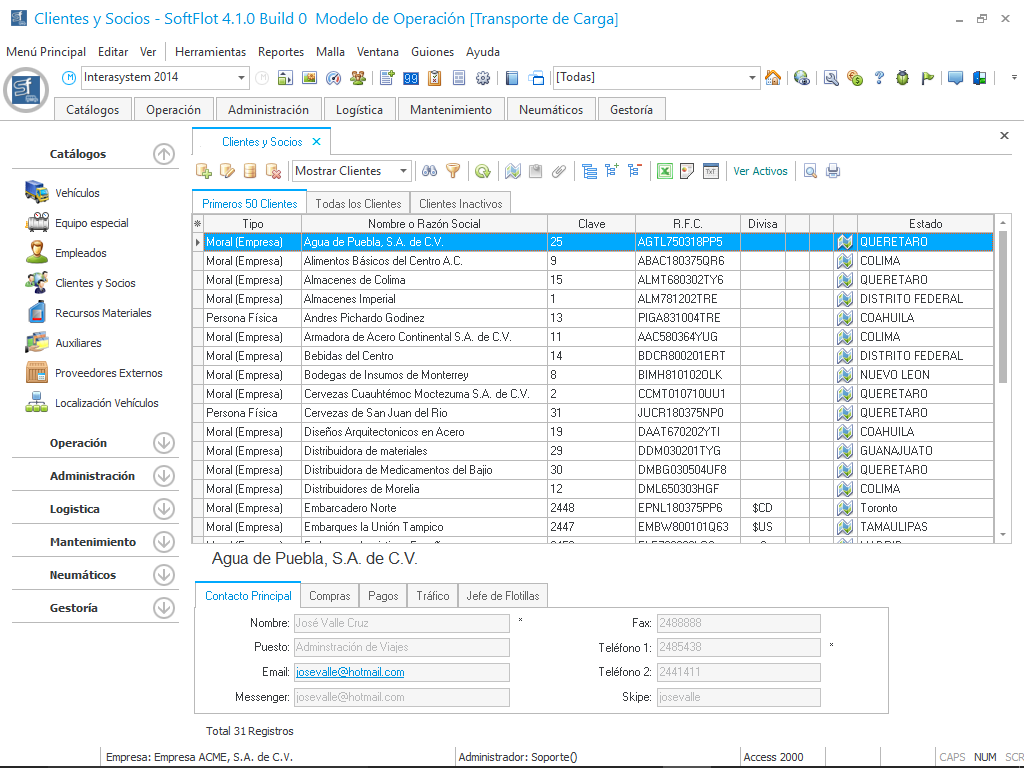Click the green refresh icon
The image size is (1024, 768).
coord(482,171)
